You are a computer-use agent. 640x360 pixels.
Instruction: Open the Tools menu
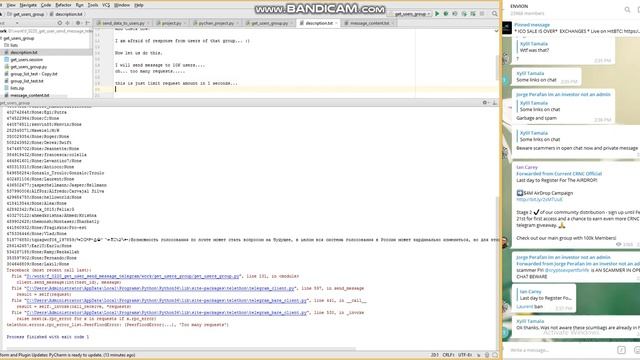(x=93, y=5)
